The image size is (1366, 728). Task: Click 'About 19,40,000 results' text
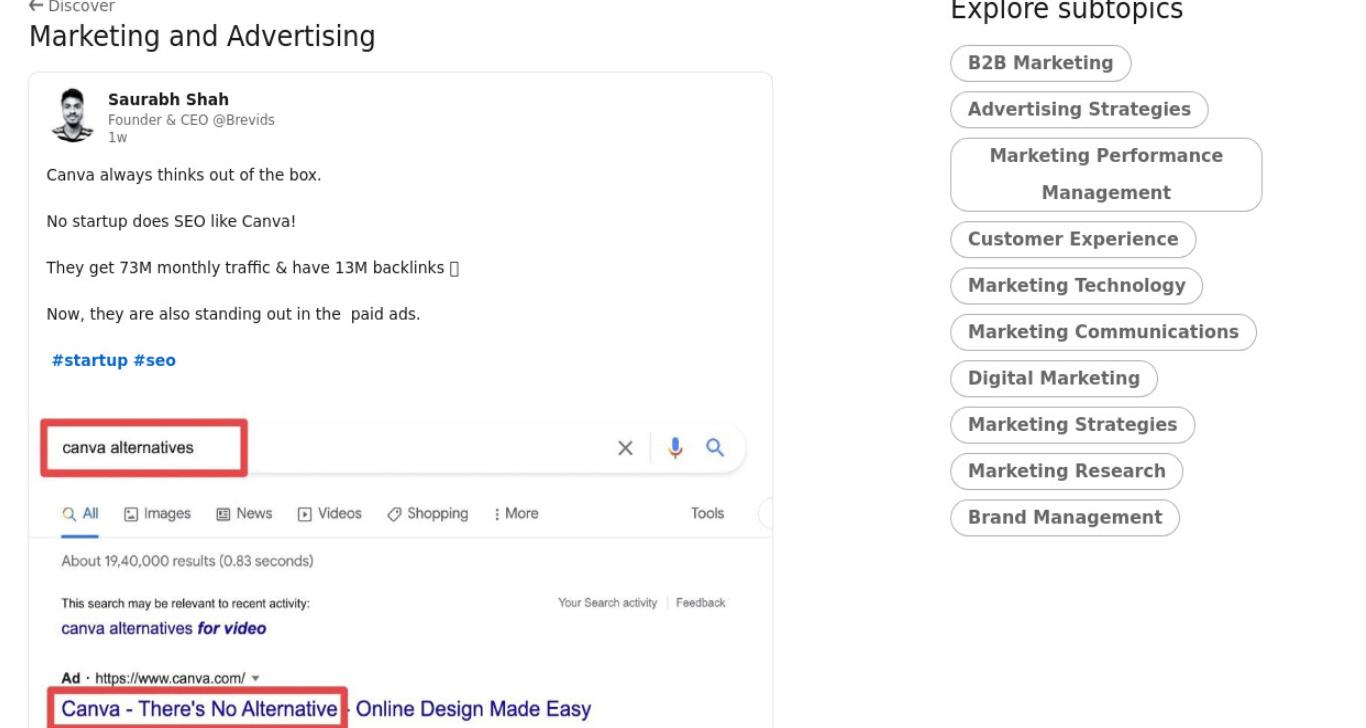187,561
